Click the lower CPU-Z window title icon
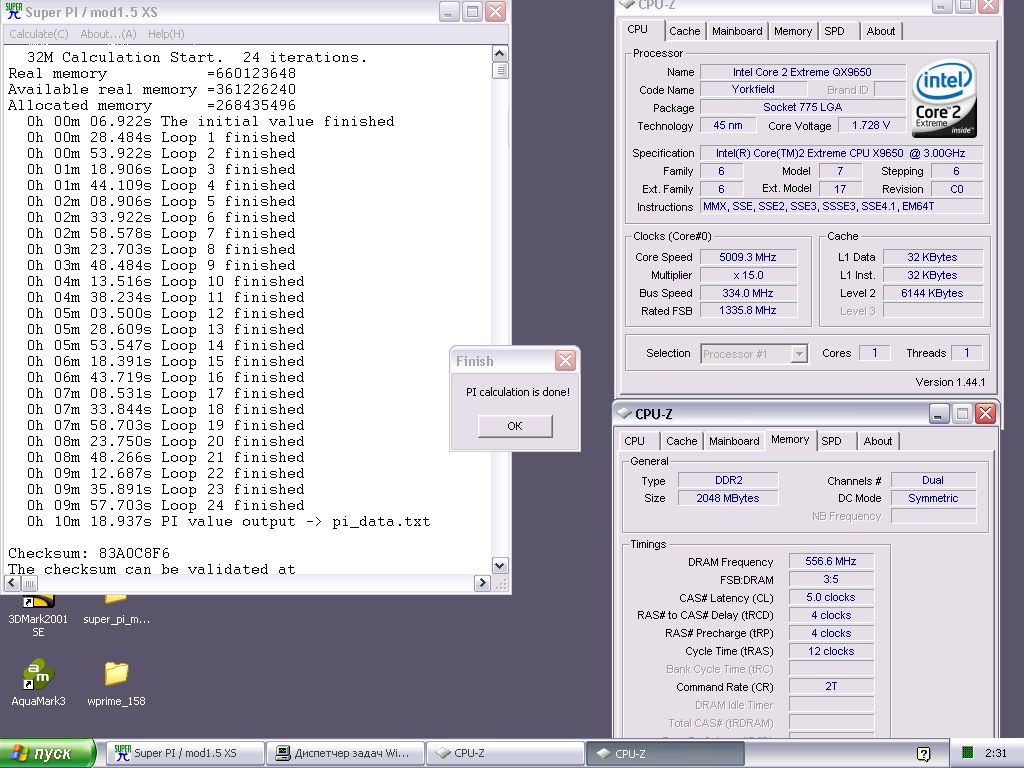 pos(625,413)
